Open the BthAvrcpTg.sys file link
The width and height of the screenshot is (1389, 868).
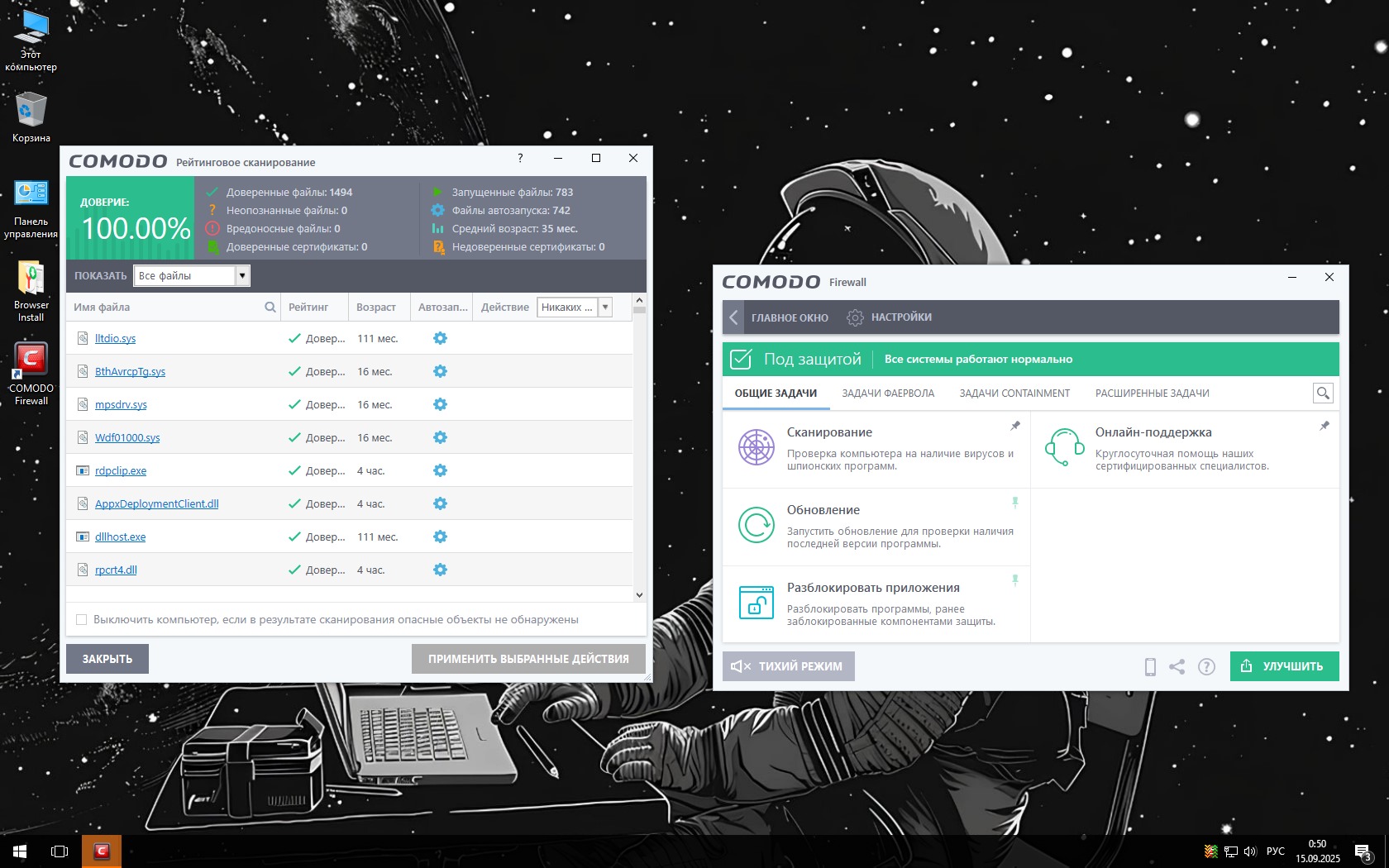pos(130,371)
